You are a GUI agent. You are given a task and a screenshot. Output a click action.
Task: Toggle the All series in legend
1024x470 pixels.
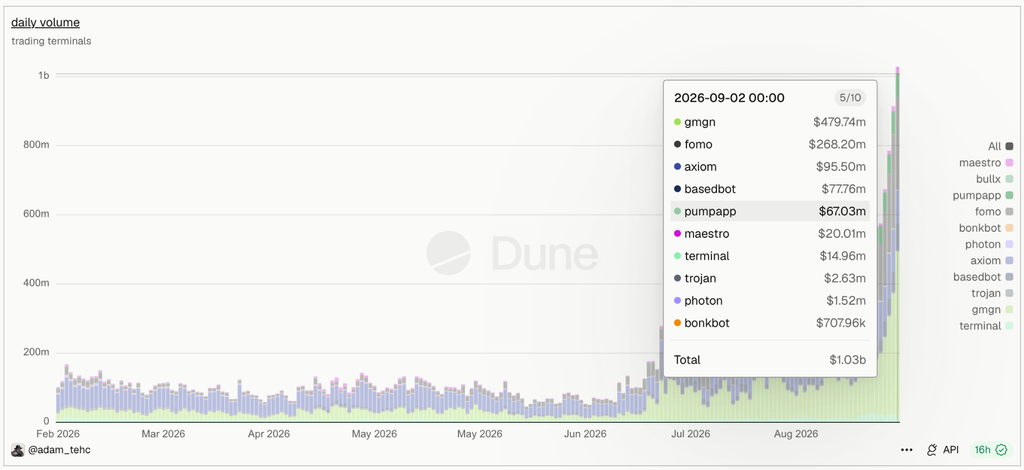1000,146
